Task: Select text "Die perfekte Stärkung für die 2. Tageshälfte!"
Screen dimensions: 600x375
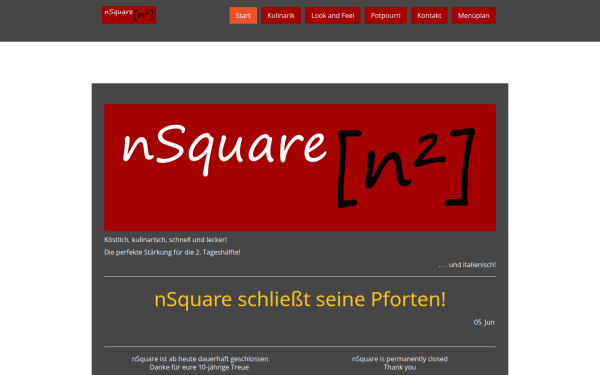Action: (172, 252)
